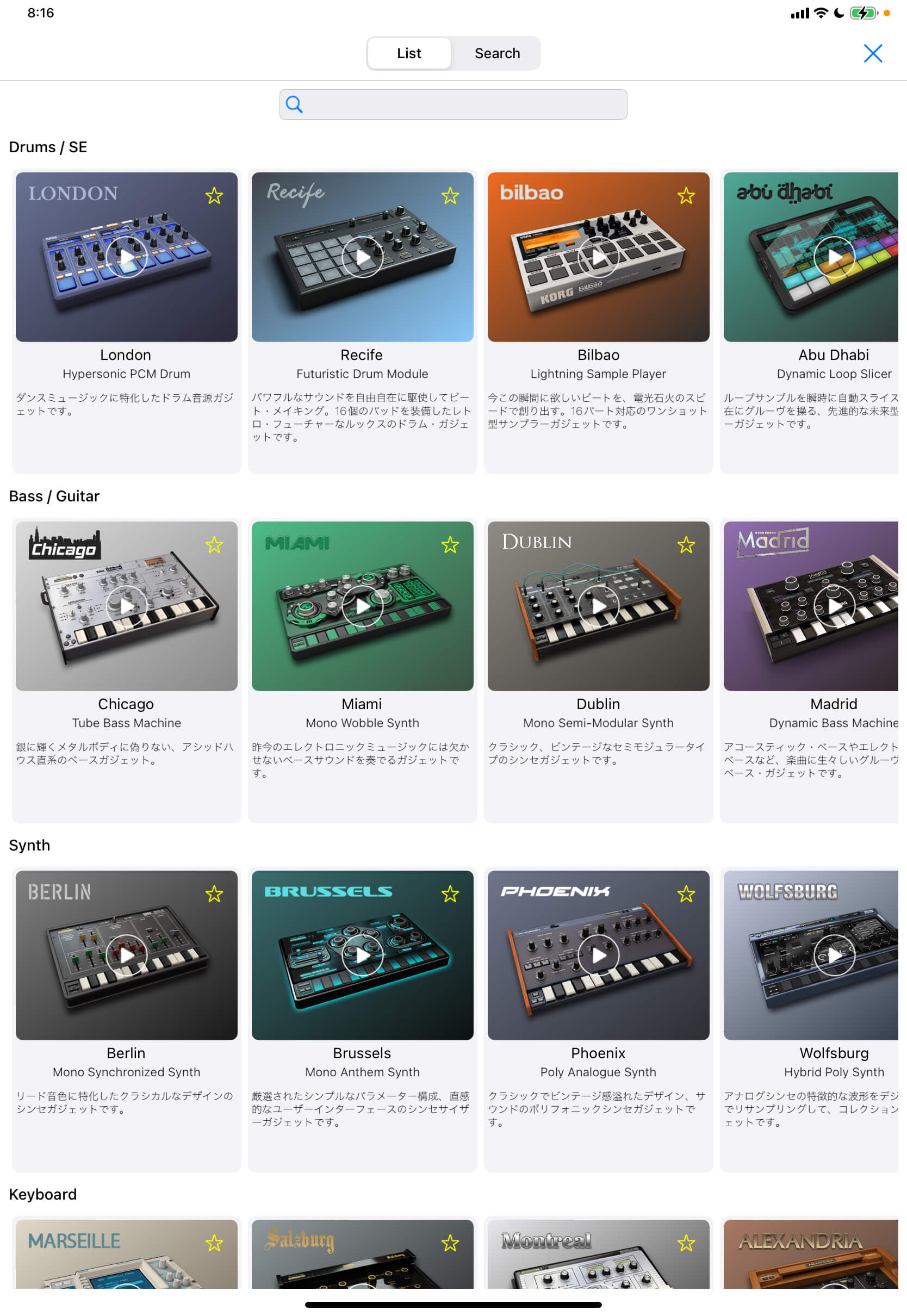Toggle favorite star on Berlin
The image size is (907, 1316).
(x=214, y=895)
